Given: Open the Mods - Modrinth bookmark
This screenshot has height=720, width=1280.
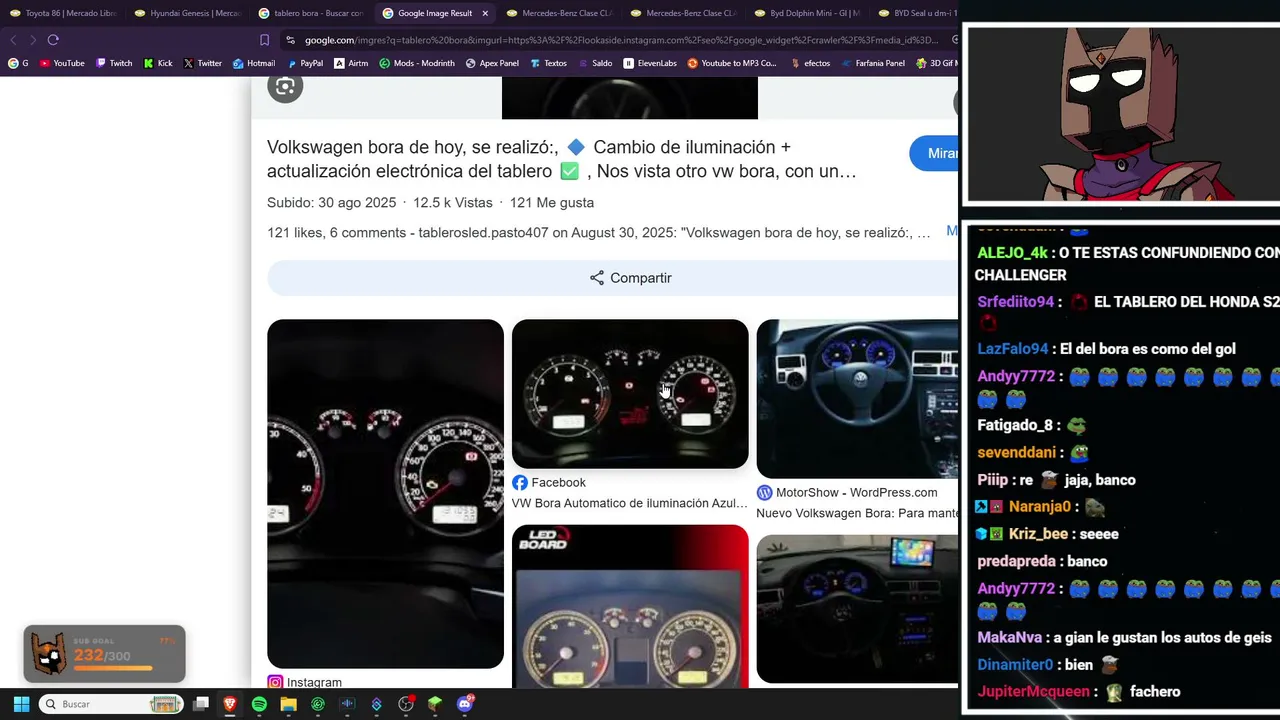Looking at the screenshot, I should pyautogui.click(x=417, y=63).
